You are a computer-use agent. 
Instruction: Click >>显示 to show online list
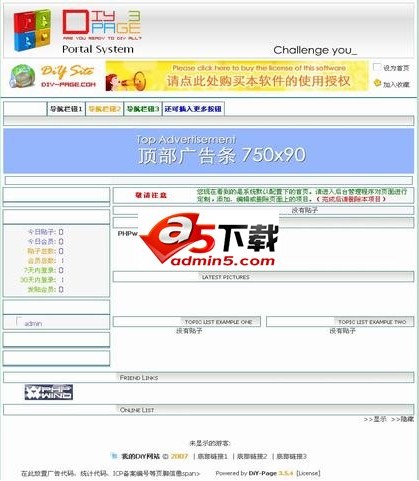tap(375, 419)
